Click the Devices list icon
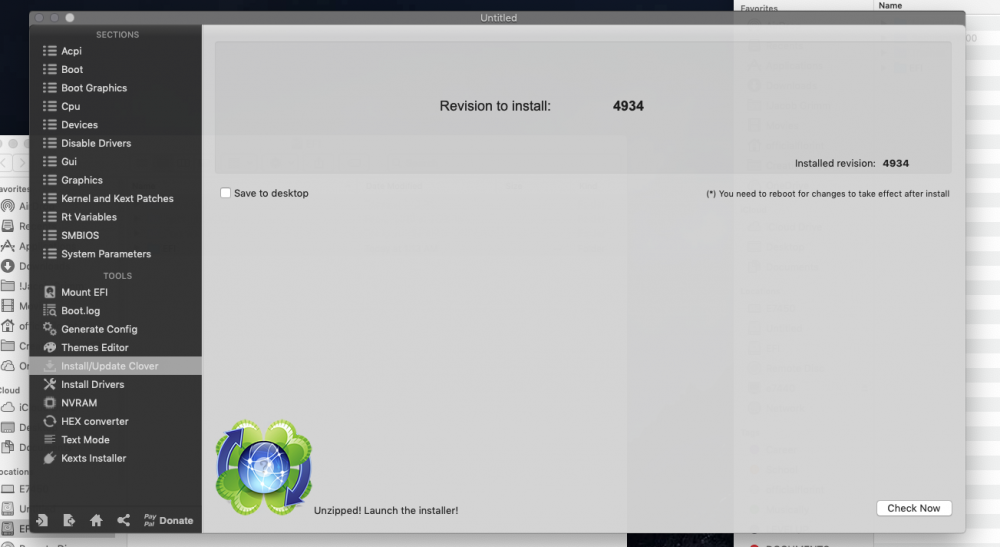This screenshot has width=1000, height=547. pos(50,125)
